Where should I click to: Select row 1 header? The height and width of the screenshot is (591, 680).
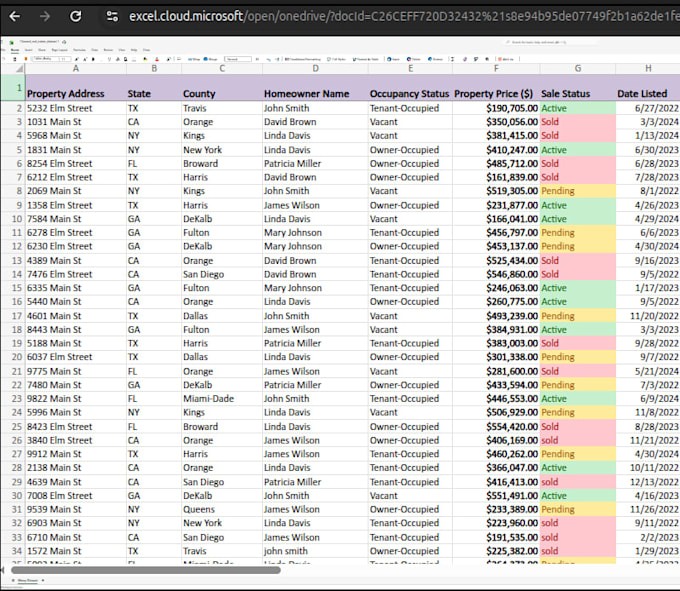[x=13, y=88]
